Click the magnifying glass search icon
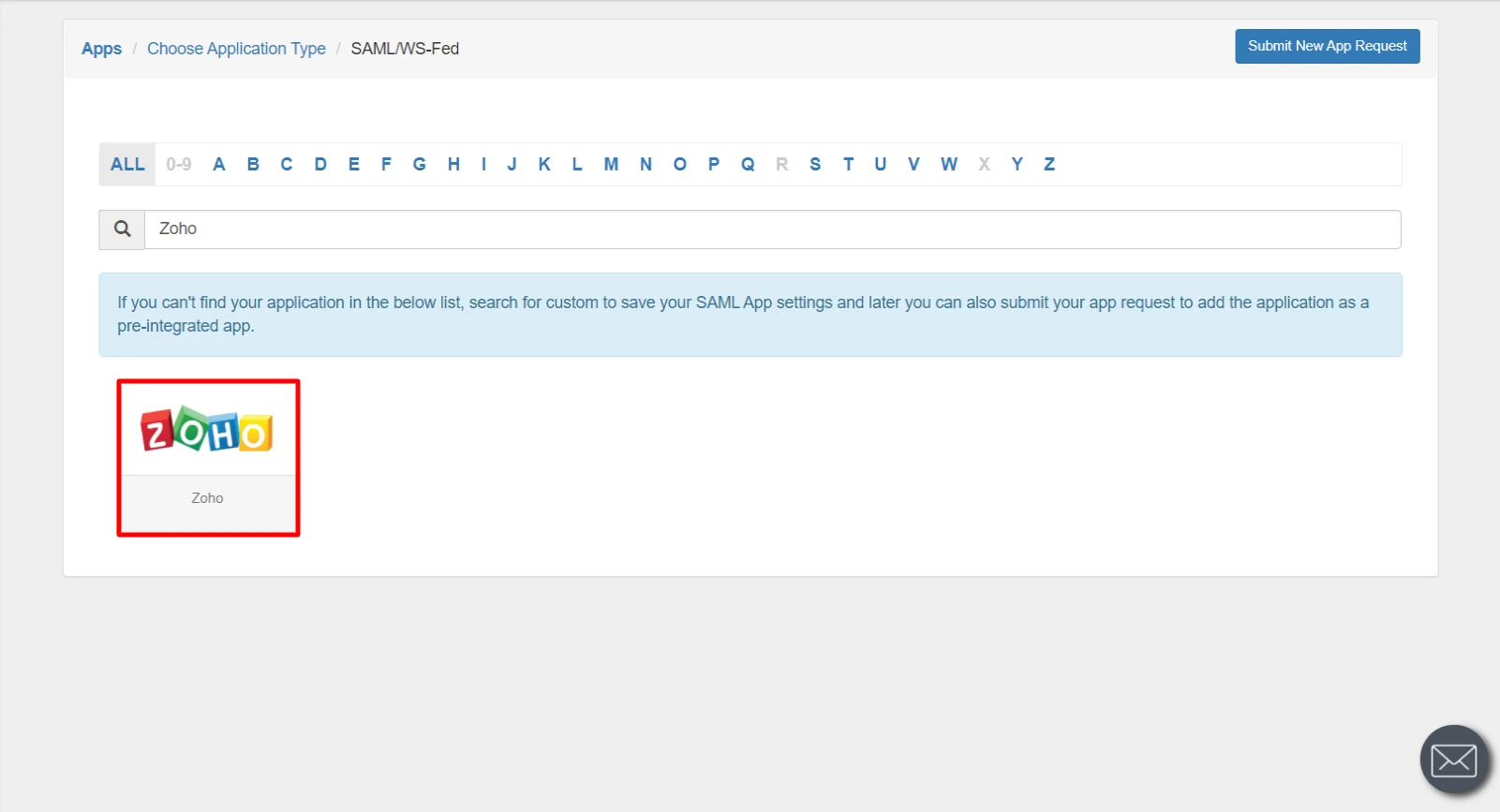This screenshot has height=812, width=1500. click(122, 229)
